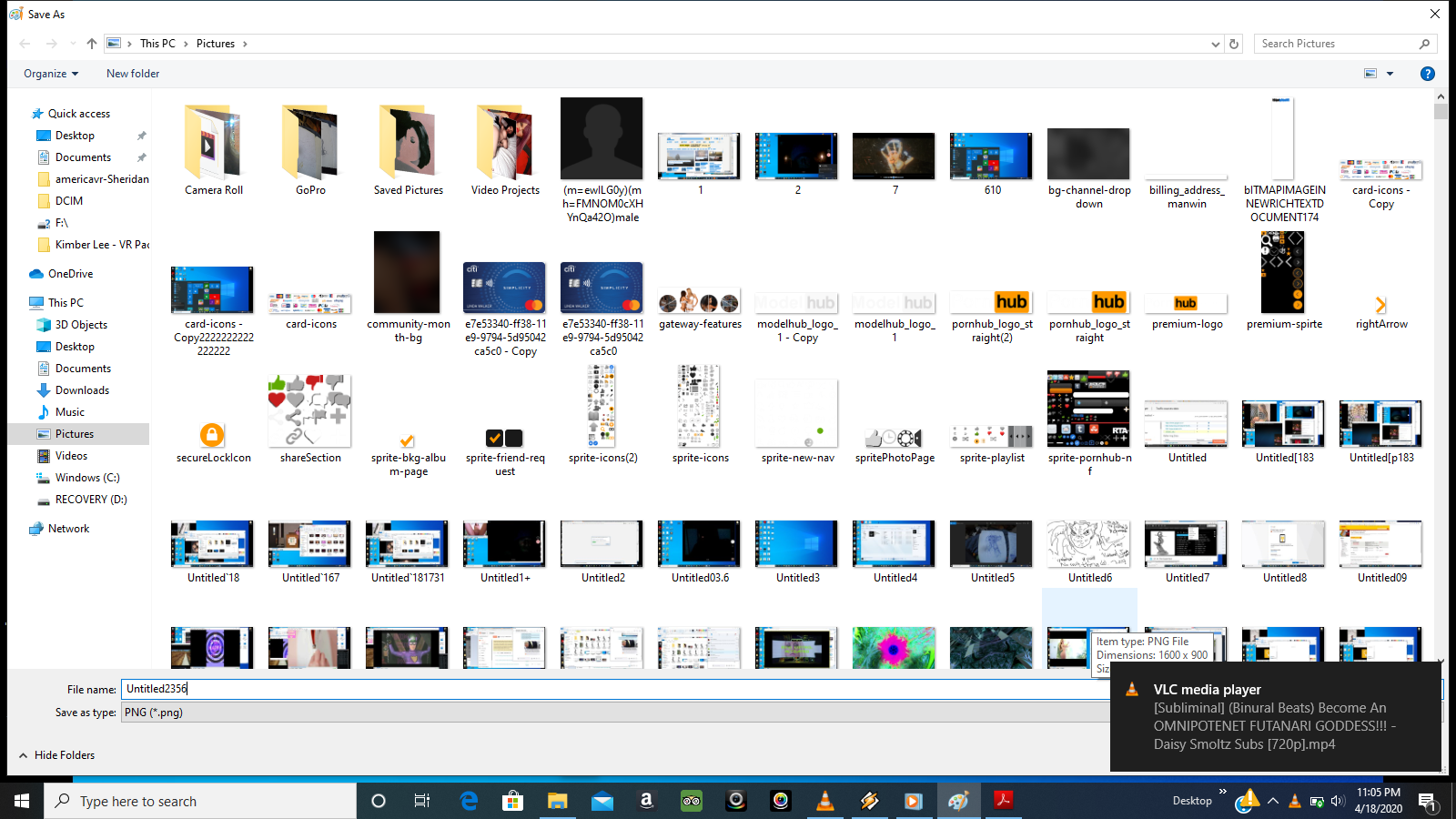Select Network in navigation pane
The image size is (1456, 819).
(68, 529)
